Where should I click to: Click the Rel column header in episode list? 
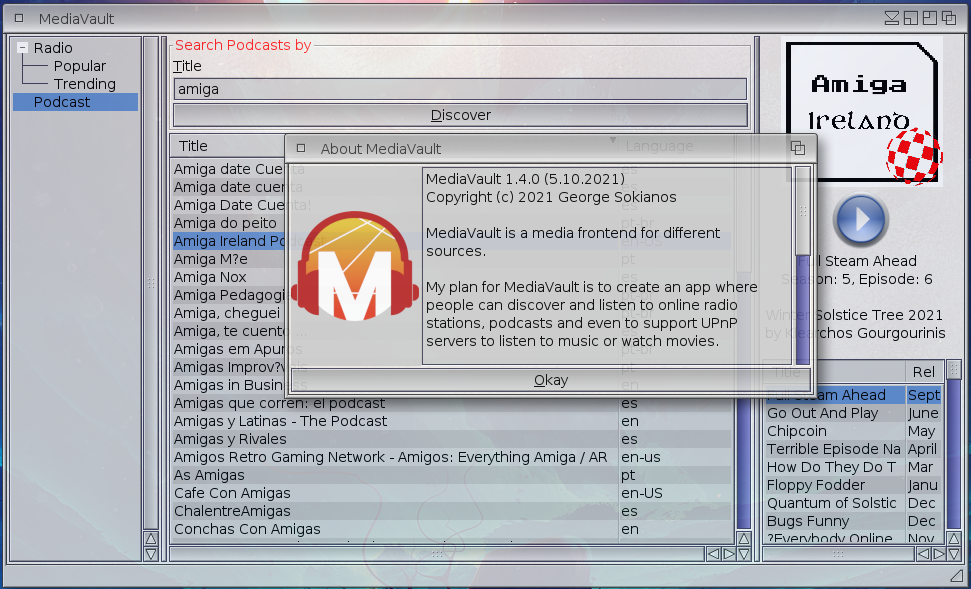[x=923, y=372]
